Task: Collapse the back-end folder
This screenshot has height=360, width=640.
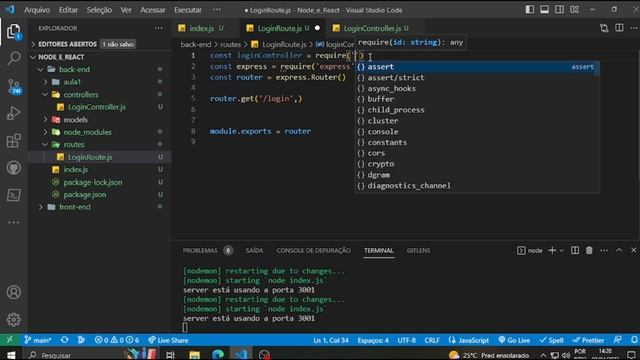Action: pyautogui.click(x=41, y=69)
